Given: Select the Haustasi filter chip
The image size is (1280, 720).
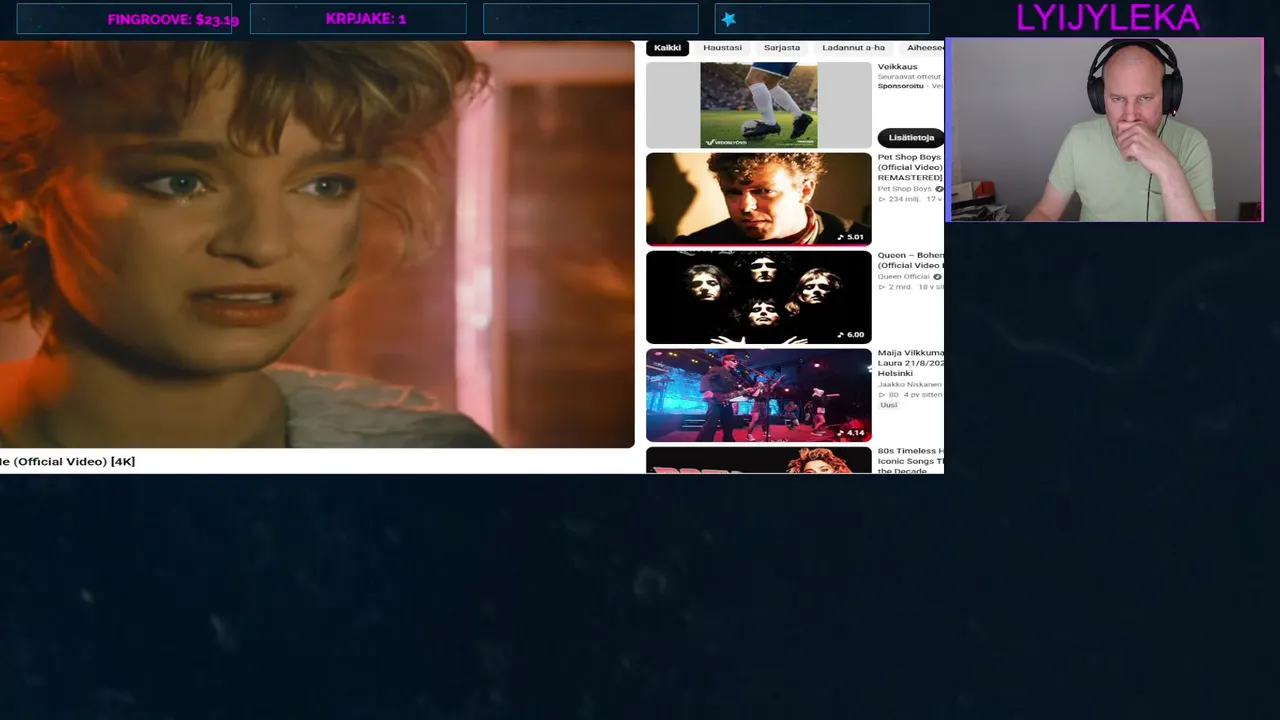Looking at the screenshot, I should tap(722, 48).
